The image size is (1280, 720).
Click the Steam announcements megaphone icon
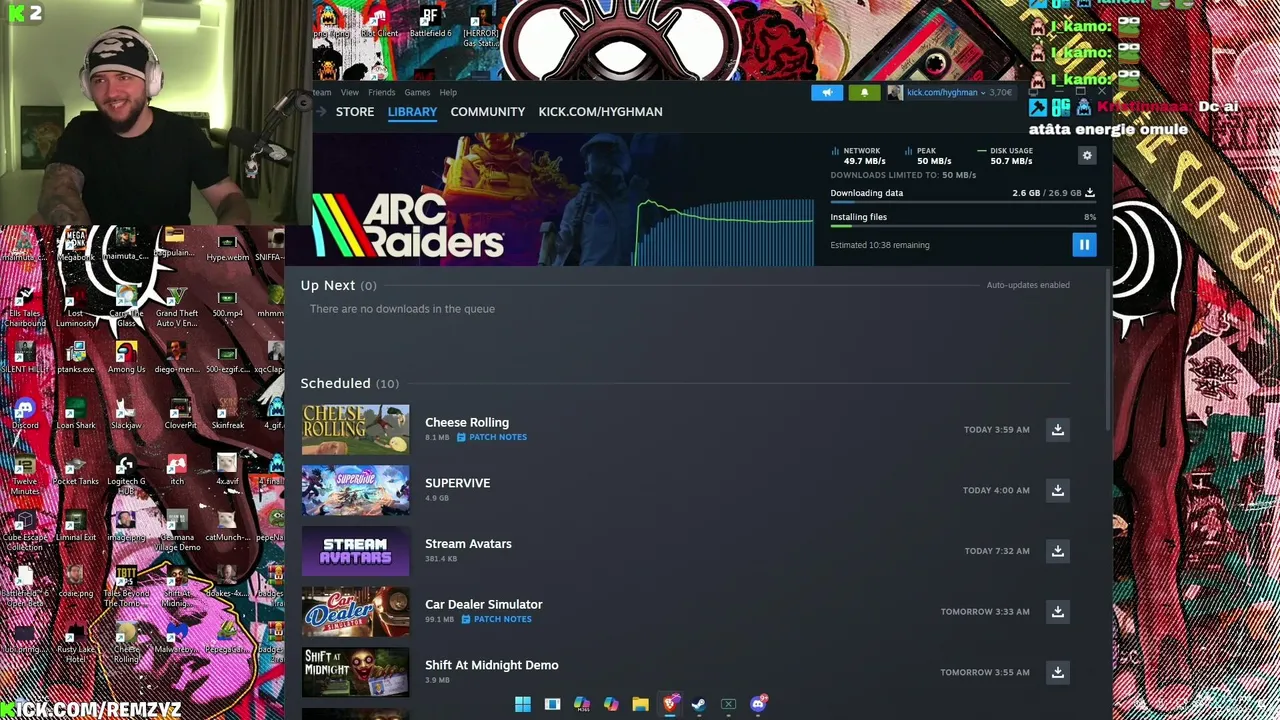(827, 92)
